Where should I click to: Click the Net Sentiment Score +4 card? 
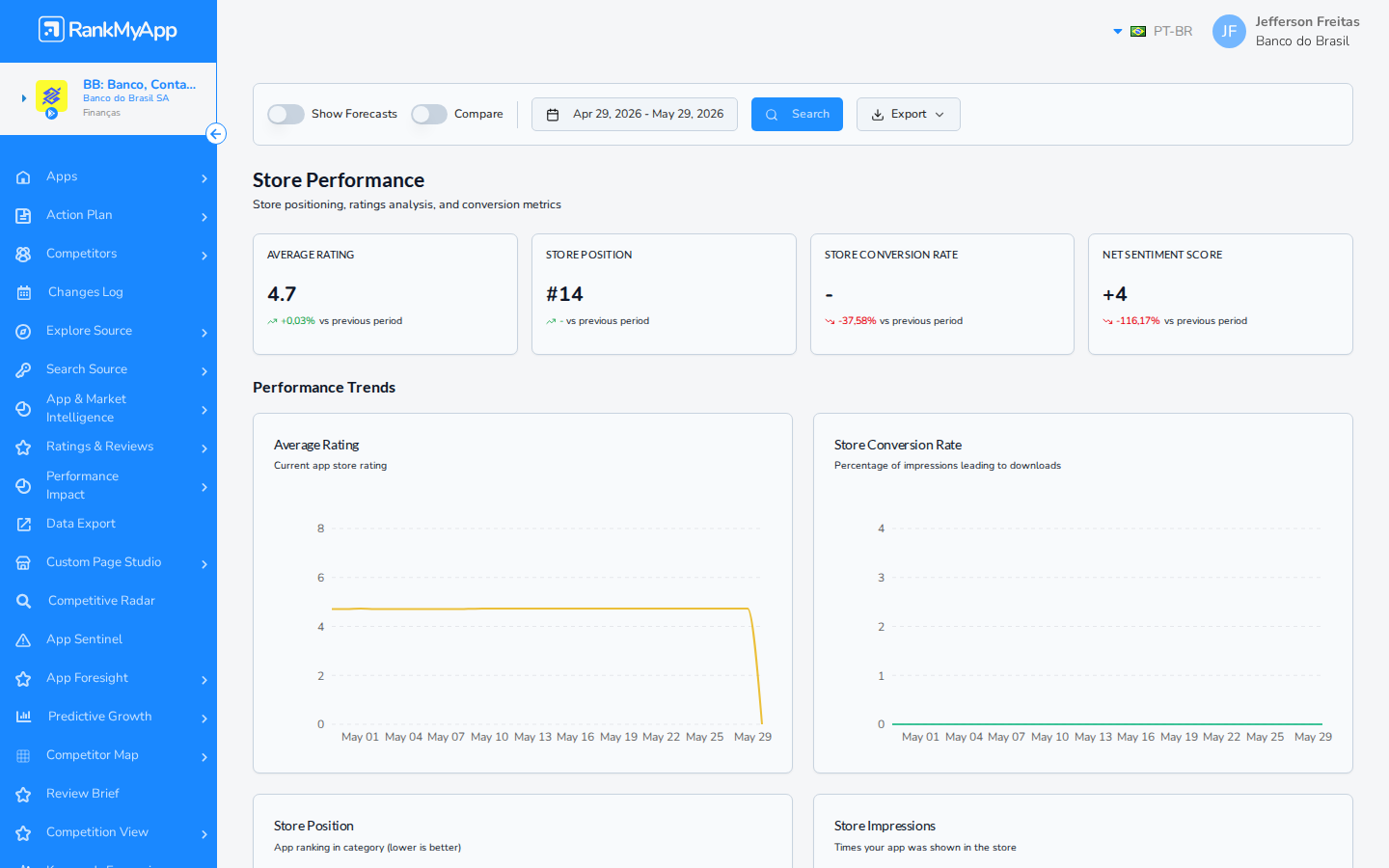pos(1220,294)
